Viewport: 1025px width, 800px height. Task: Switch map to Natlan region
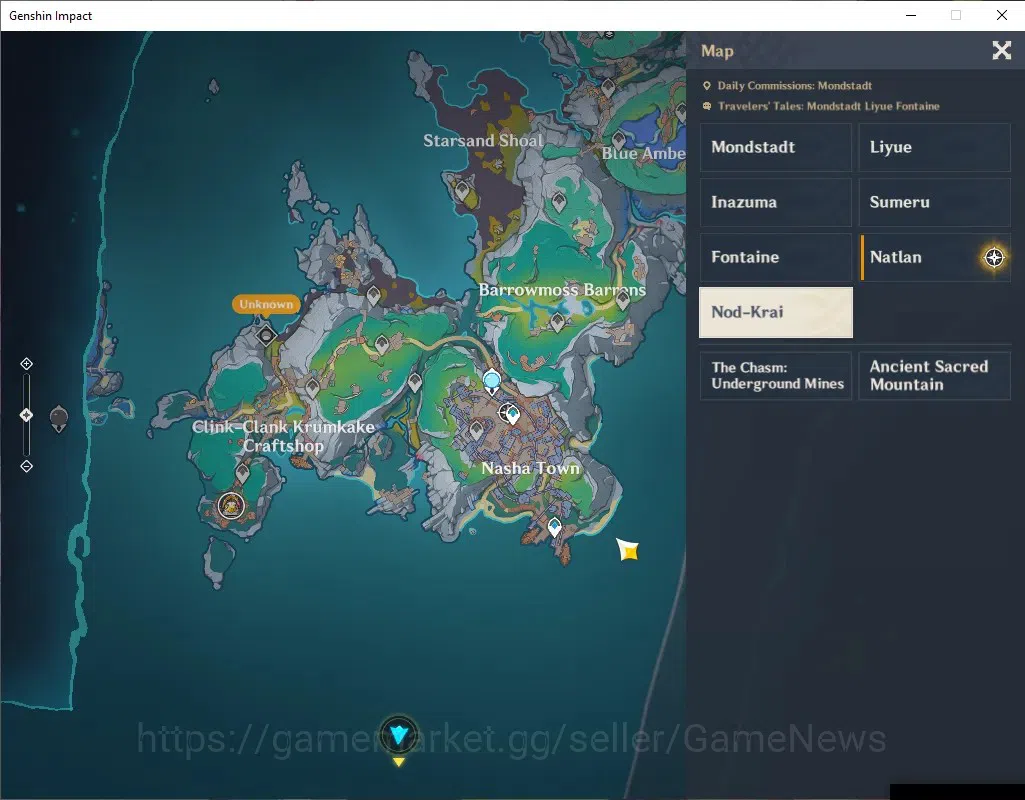934,257
